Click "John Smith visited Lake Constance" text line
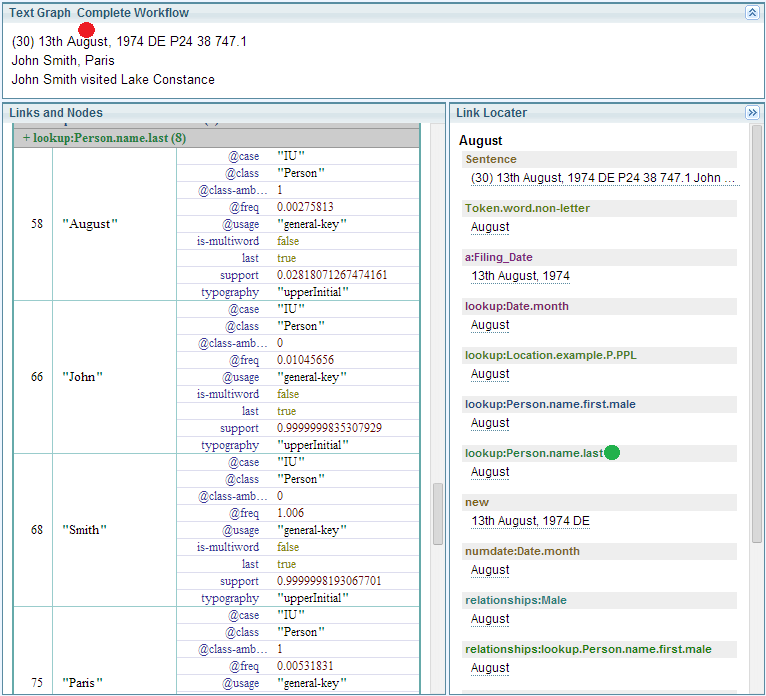766x696 pixels. click(113, 79)
